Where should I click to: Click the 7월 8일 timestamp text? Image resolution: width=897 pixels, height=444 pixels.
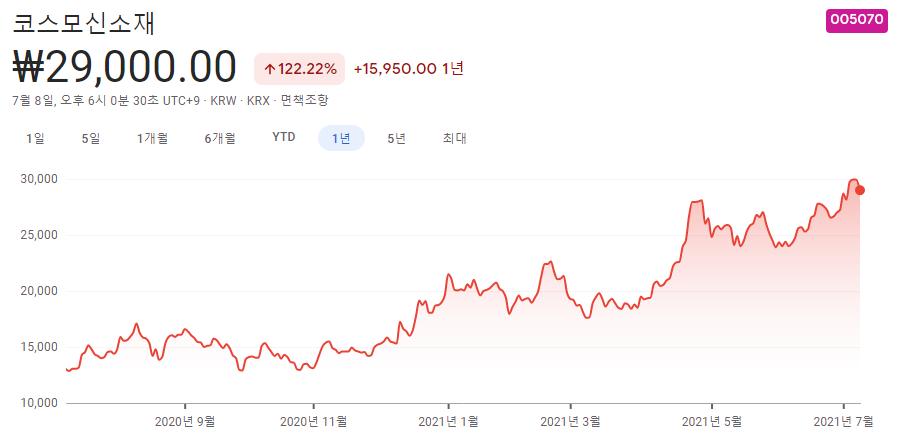[106, 101]
